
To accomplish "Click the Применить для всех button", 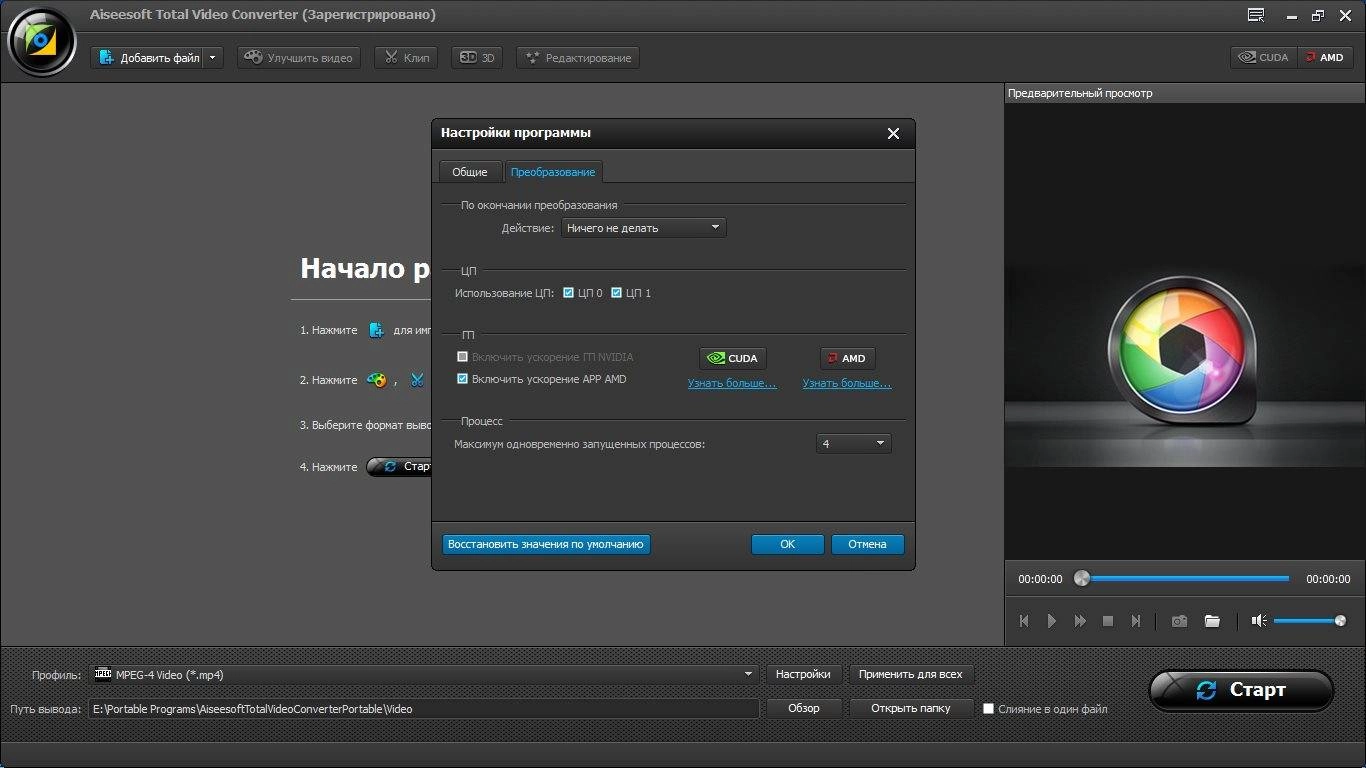I will click(910, 674).
